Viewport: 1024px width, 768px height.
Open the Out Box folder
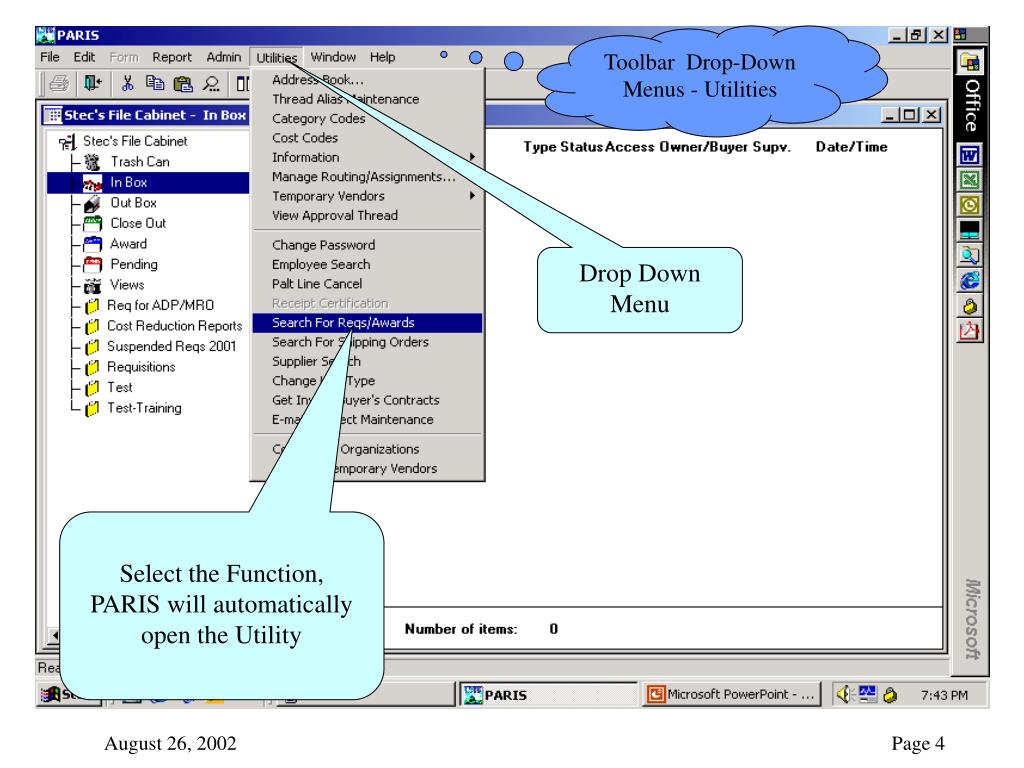pyautogui.click(x=133, y=202)
